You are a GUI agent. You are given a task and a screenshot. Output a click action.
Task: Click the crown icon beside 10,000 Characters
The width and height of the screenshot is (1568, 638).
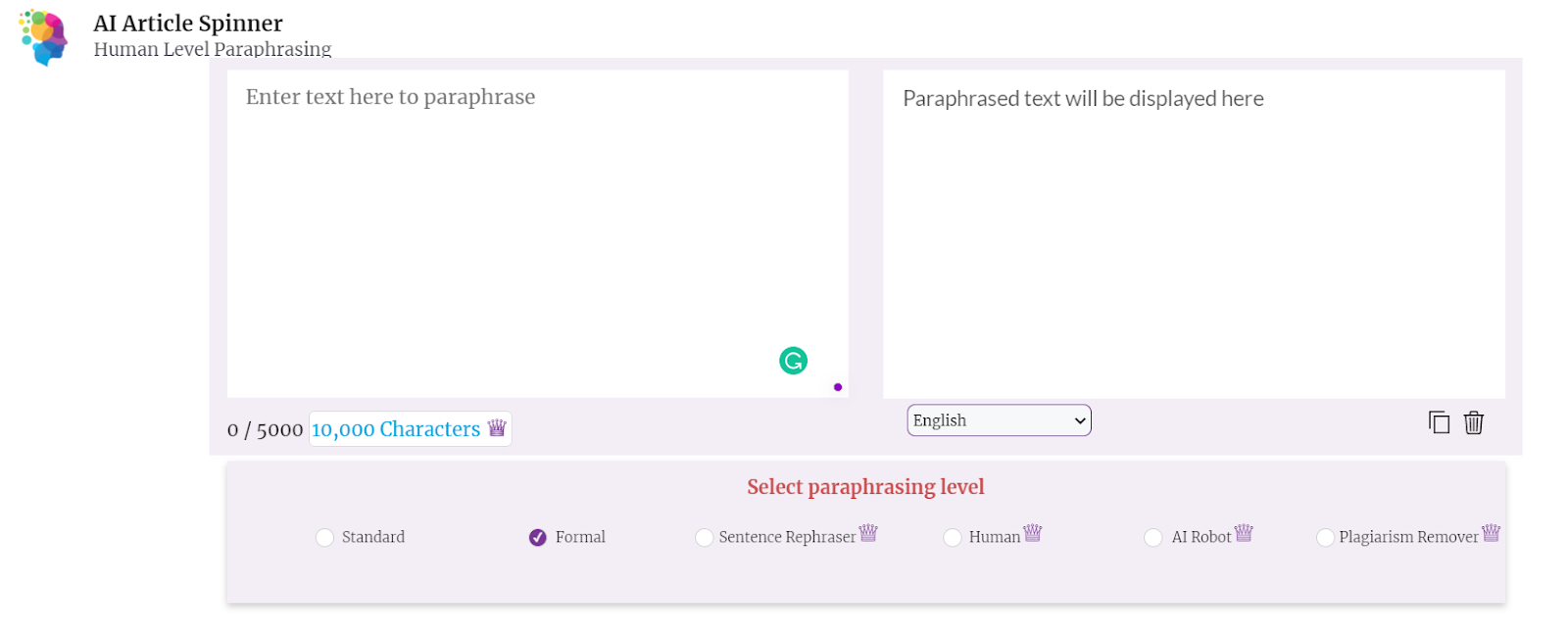click(497, 427)
